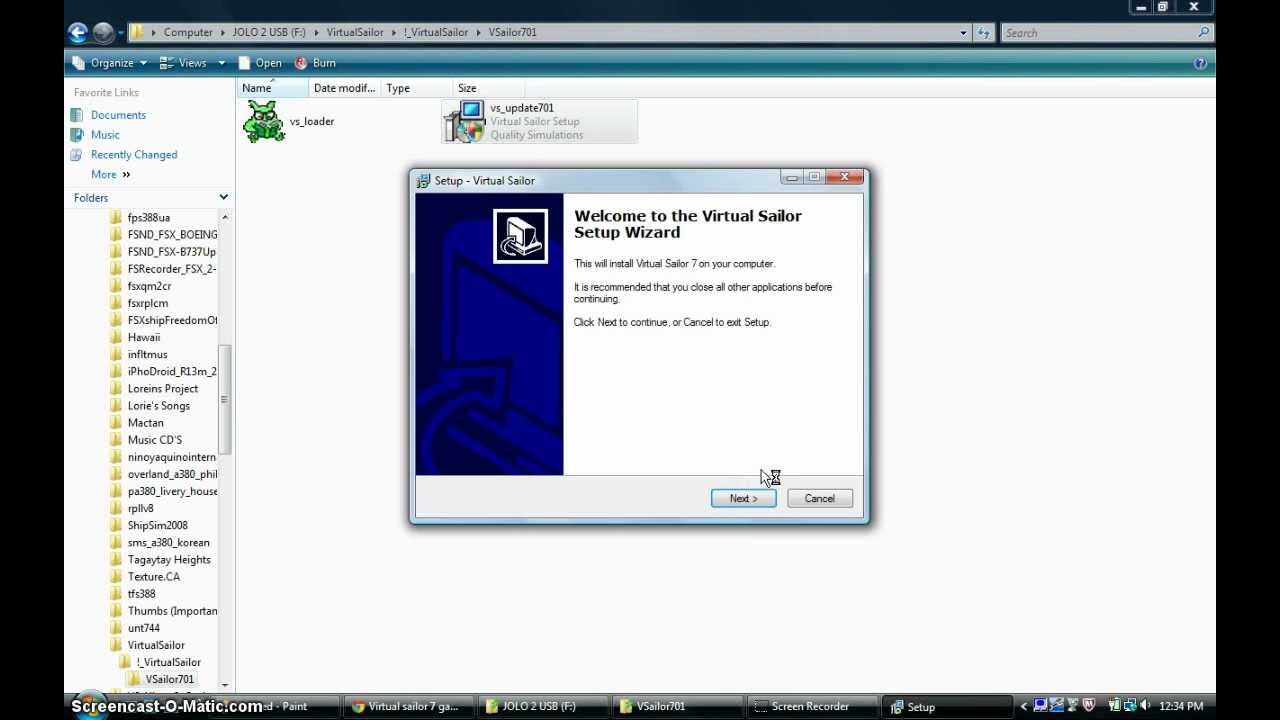Refresh the Explorer folder view

(x=984, y=33)
